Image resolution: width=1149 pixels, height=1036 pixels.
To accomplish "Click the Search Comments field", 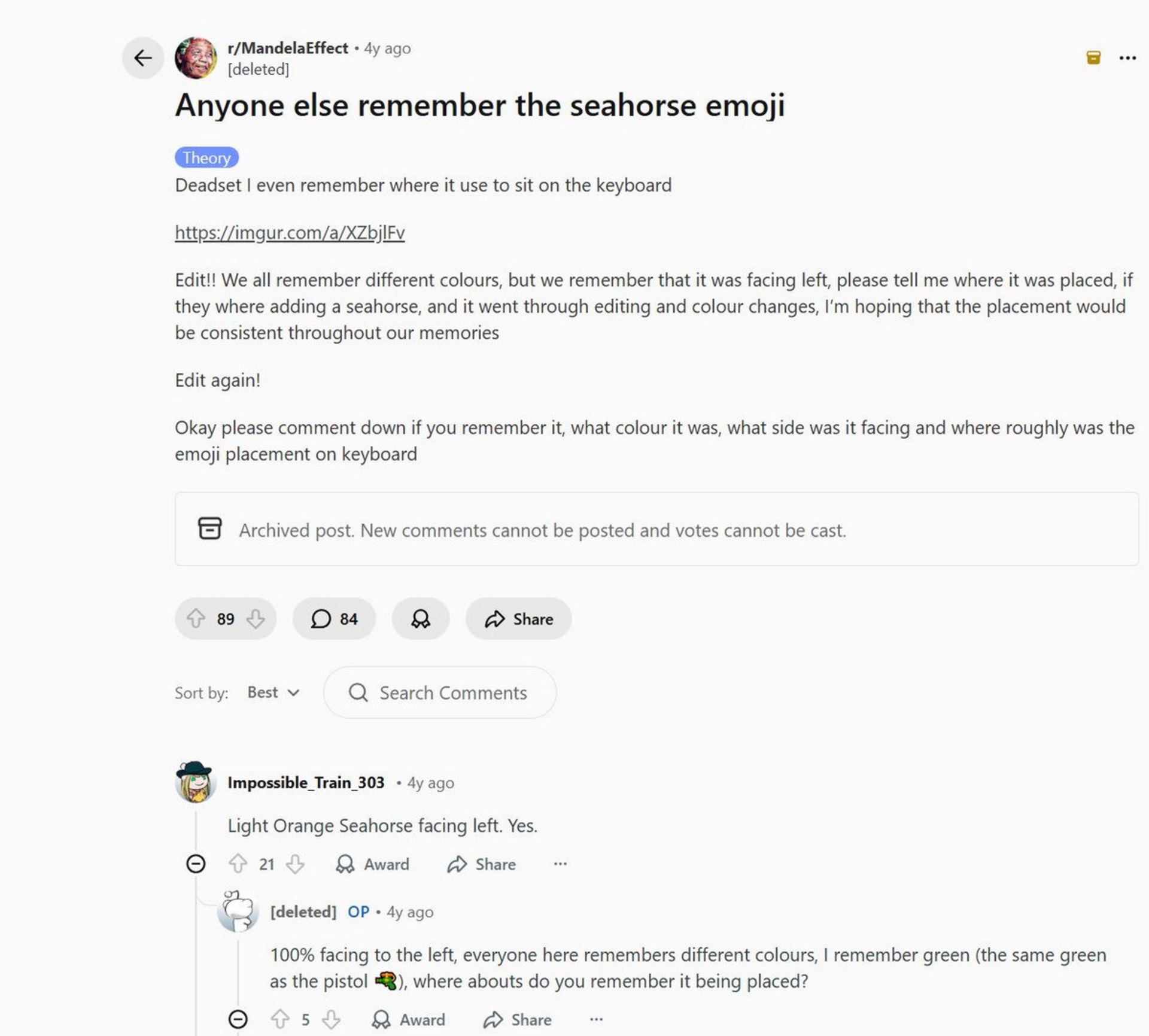I will coord(452,692).
